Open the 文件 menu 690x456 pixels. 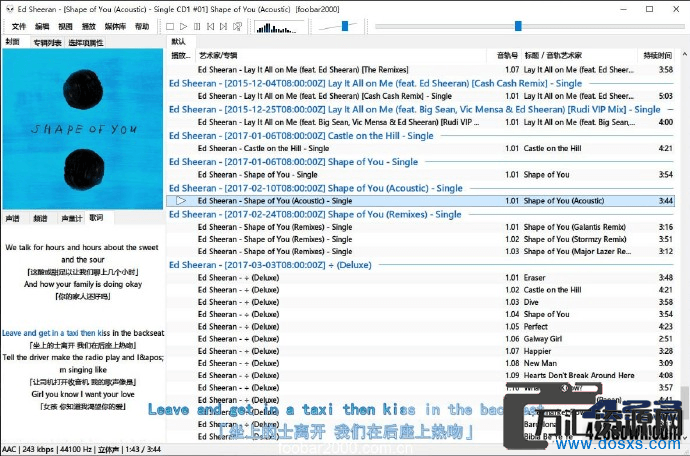coord(18,26)
